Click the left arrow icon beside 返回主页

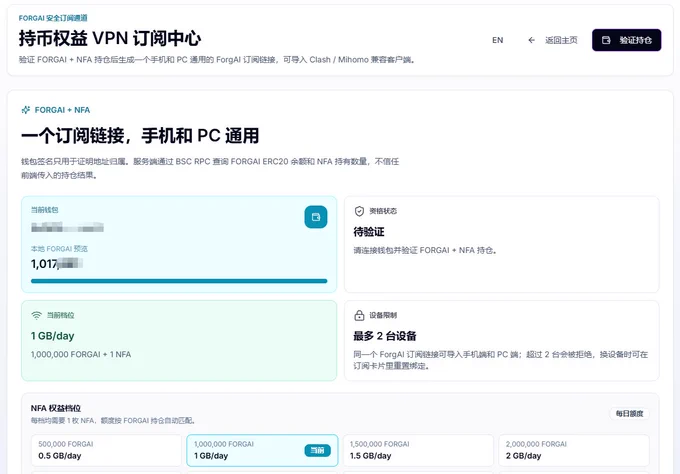click(531, 40)
